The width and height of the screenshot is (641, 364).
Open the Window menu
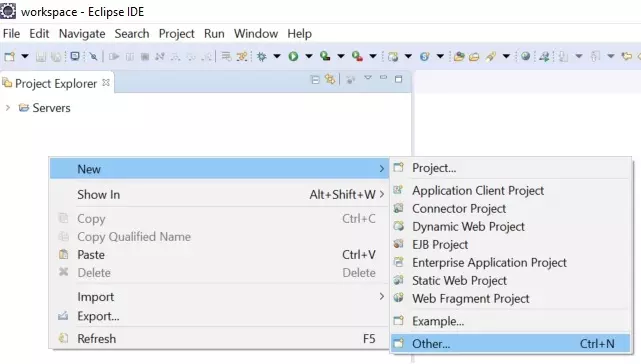click(x=256, y=34)
